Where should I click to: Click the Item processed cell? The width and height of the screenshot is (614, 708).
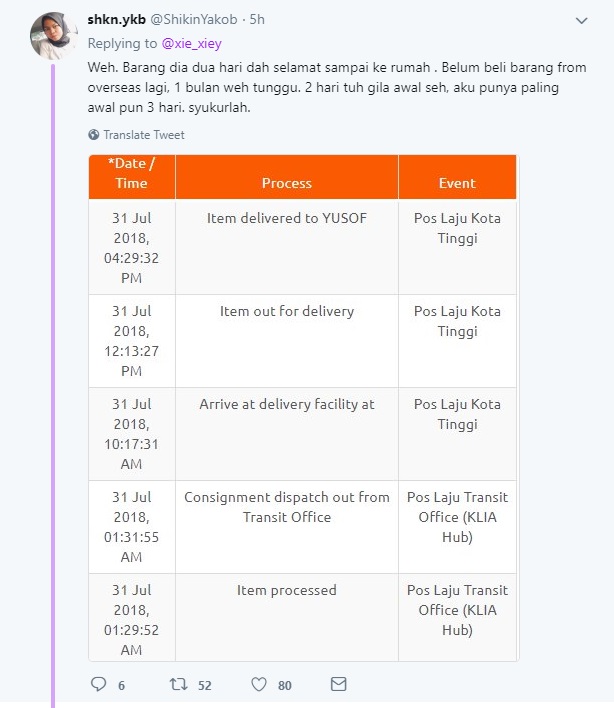[287, 590]
